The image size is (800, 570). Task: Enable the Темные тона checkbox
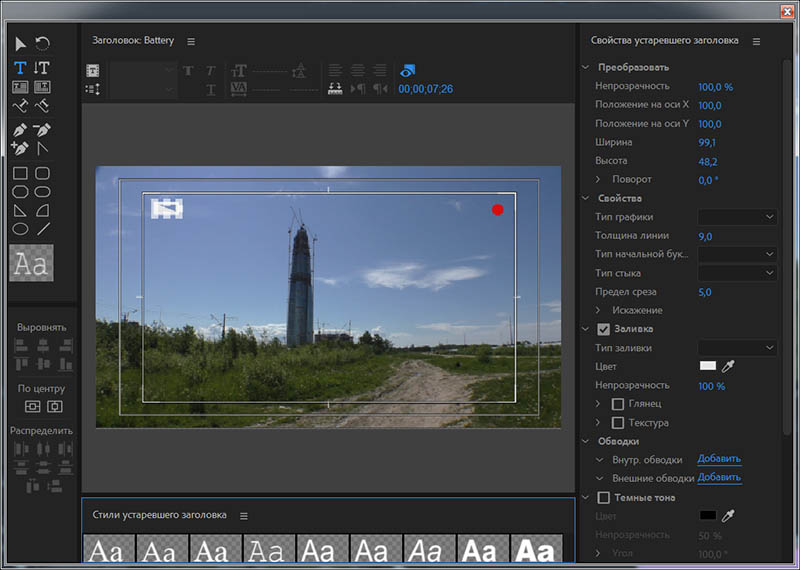tap(604, 498)
